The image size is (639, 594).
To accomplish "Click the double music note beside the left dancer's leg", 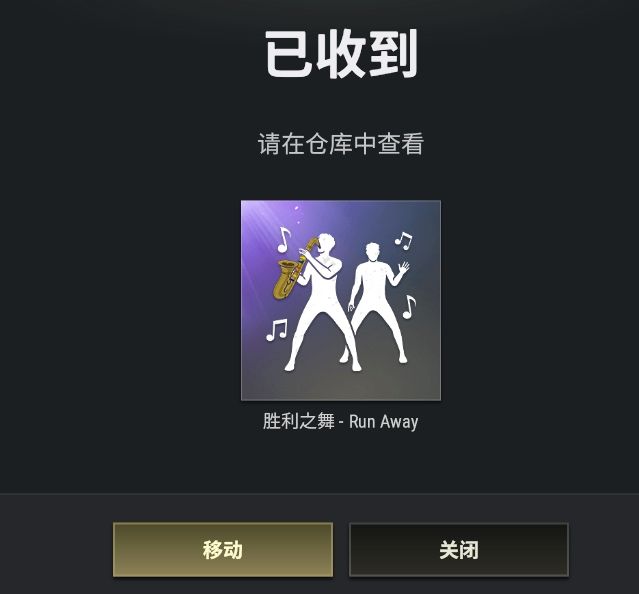I will pos(277,330).
